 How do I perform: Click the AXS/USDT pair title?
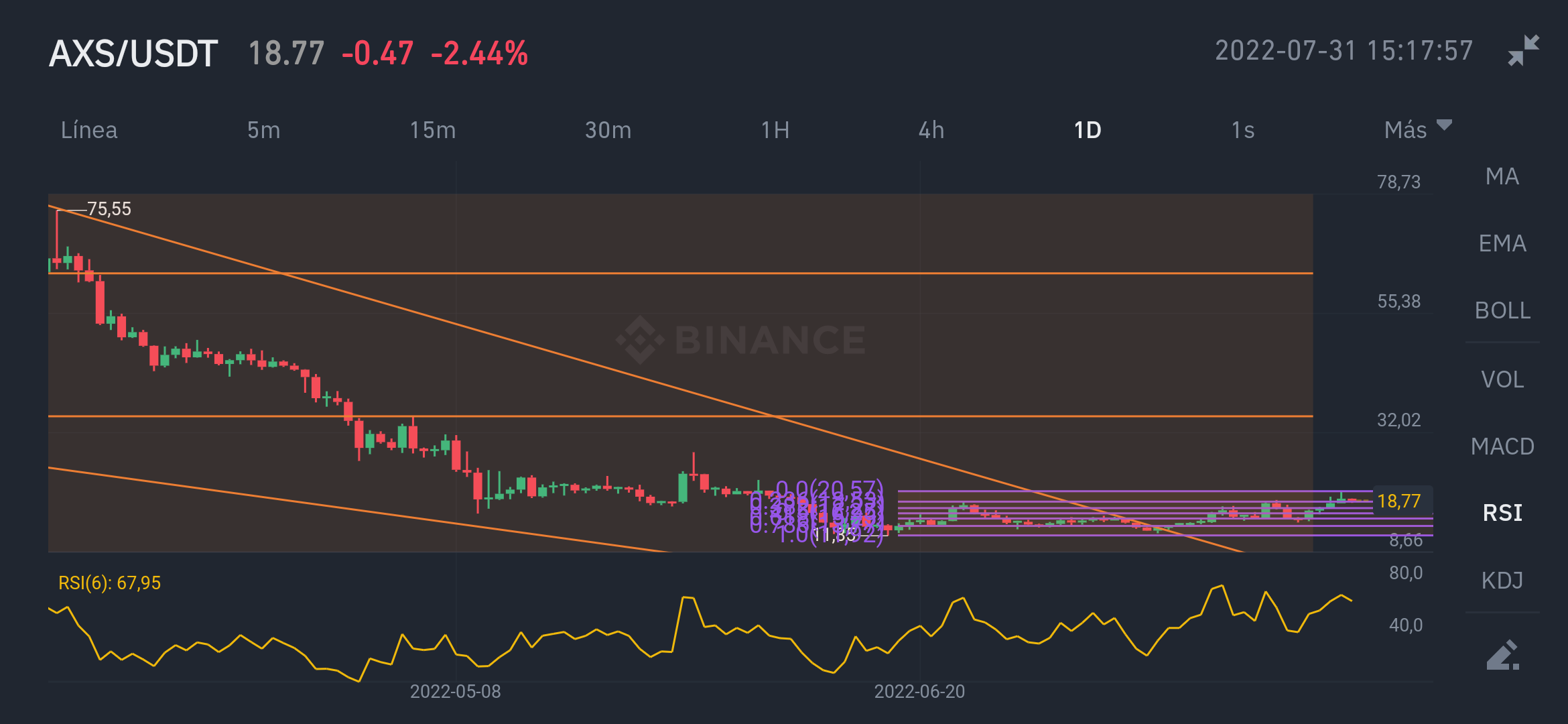coord(133,54)
